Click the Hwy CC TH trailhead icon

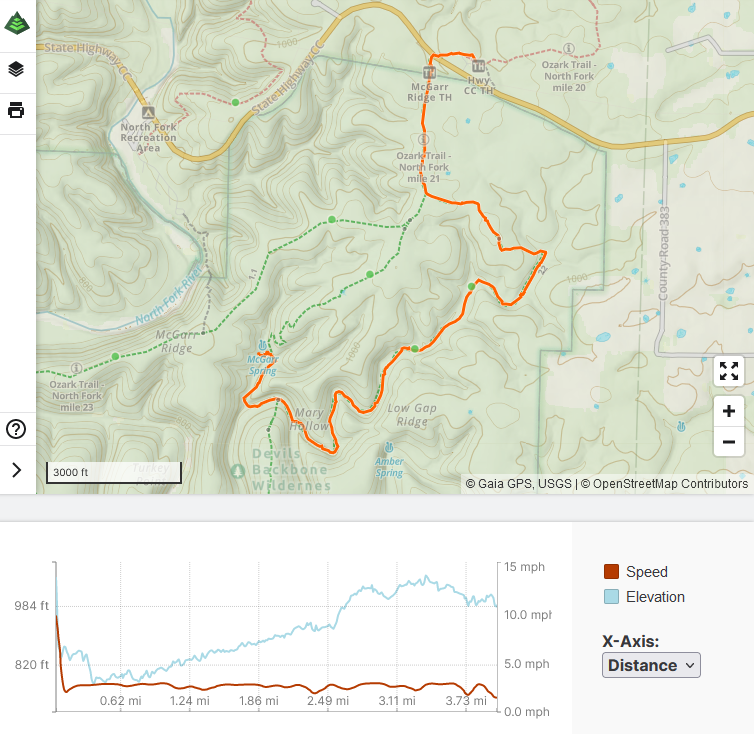click(477, 67)
